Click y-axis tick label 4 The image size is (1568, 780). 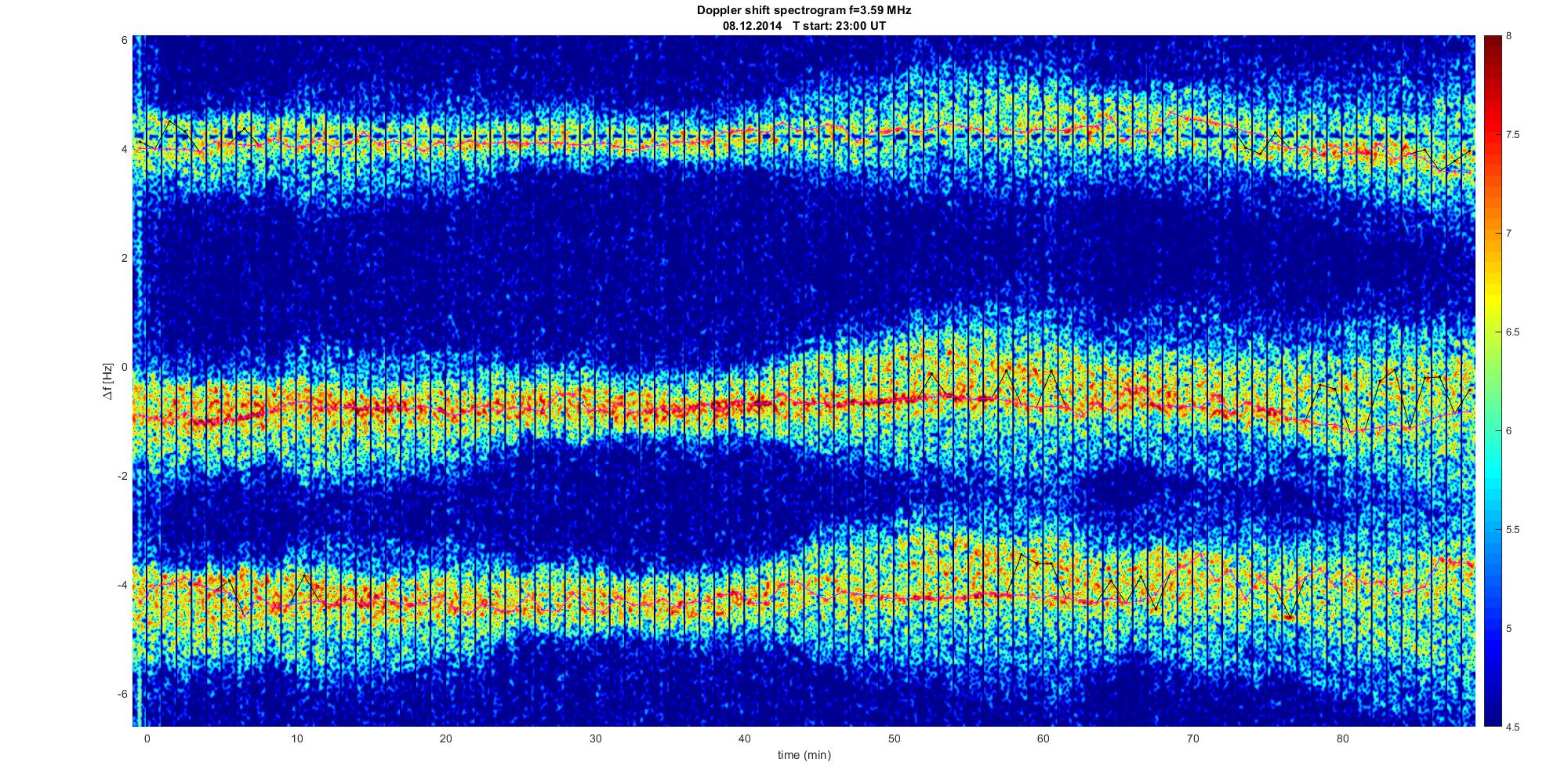click(125, 149)
